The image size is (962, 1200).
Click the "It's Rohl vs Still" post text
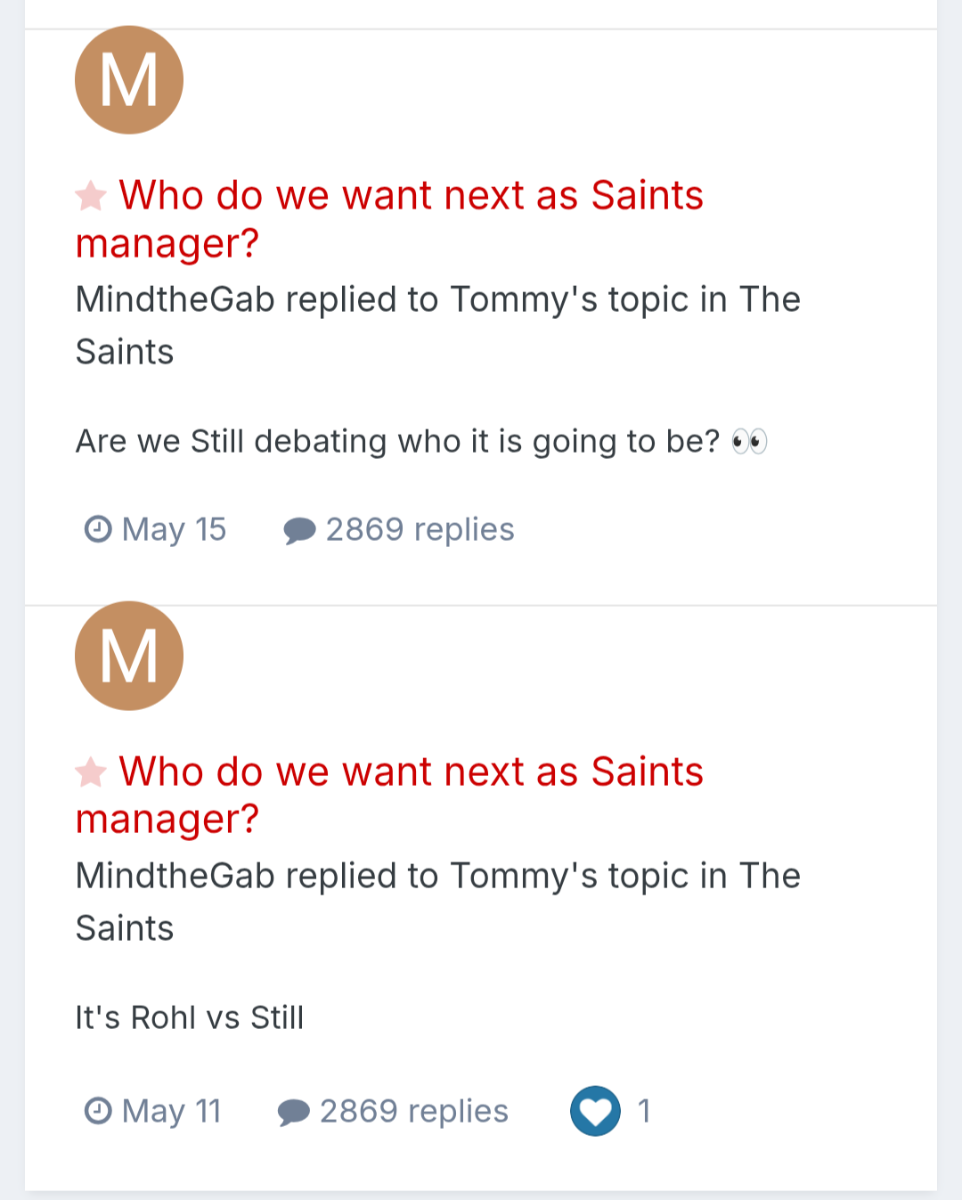point(189,1018)
